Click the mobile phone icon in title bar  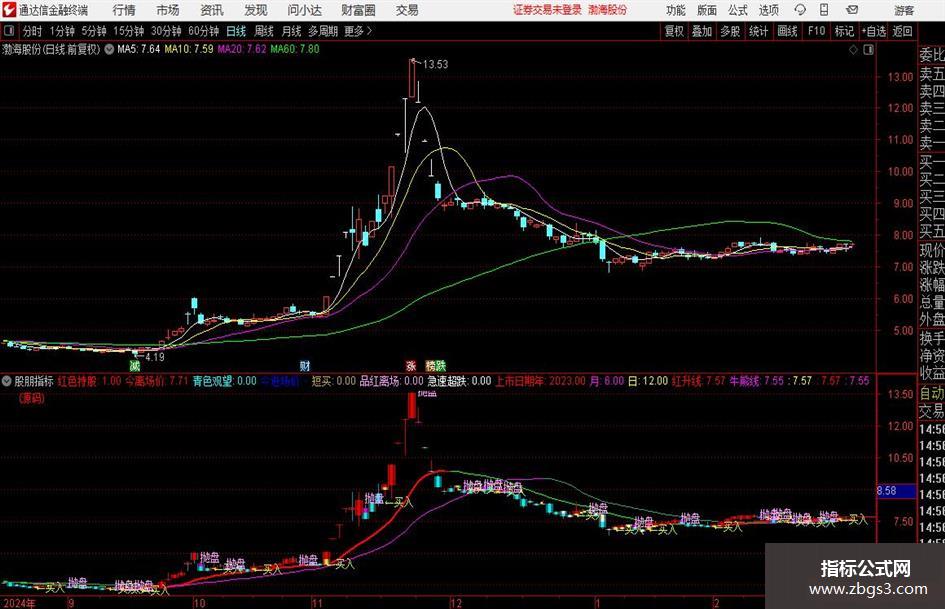click(824, 10)
